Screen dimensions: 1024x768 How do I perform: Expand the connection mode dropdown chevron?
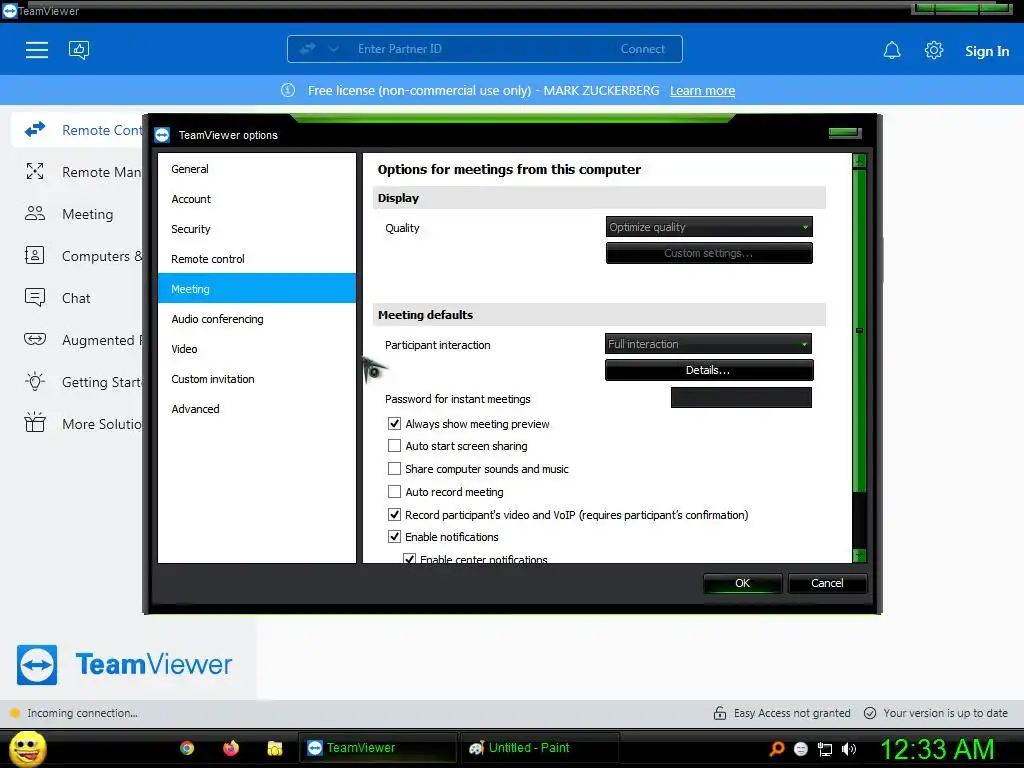334,49
